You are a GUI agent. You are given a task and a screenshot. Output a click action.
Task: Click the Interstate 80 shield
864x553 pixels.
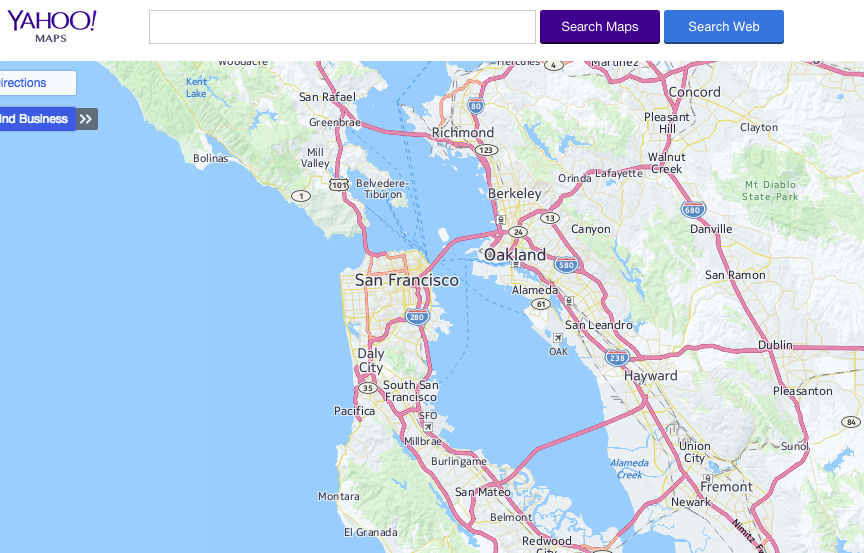(476, 106)
